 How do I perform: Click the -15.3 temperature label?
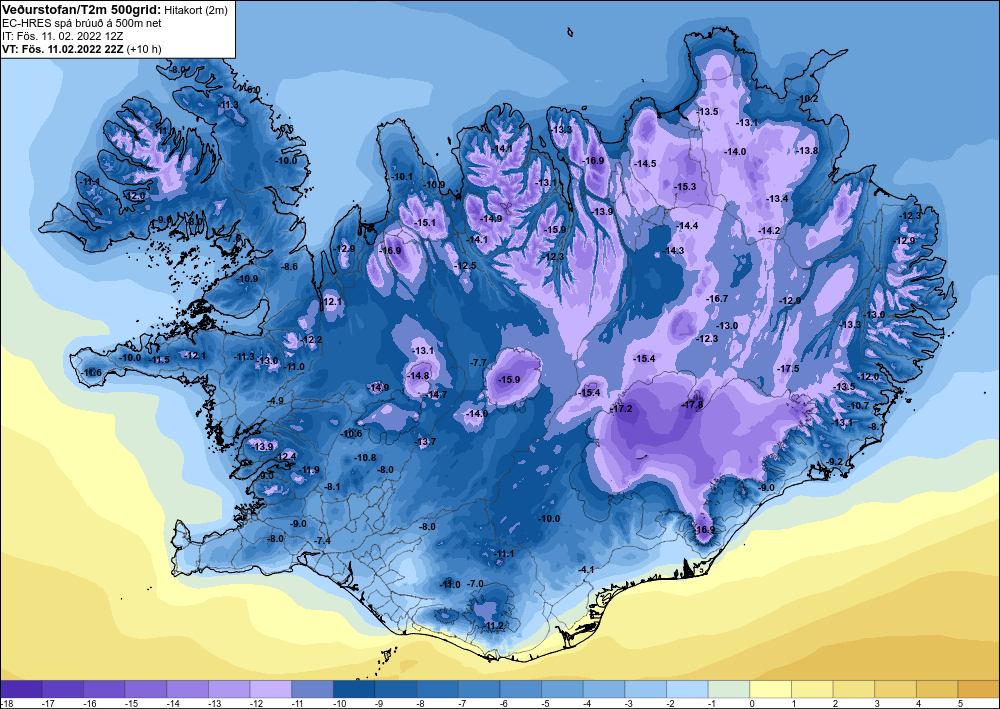coord(685,187)
